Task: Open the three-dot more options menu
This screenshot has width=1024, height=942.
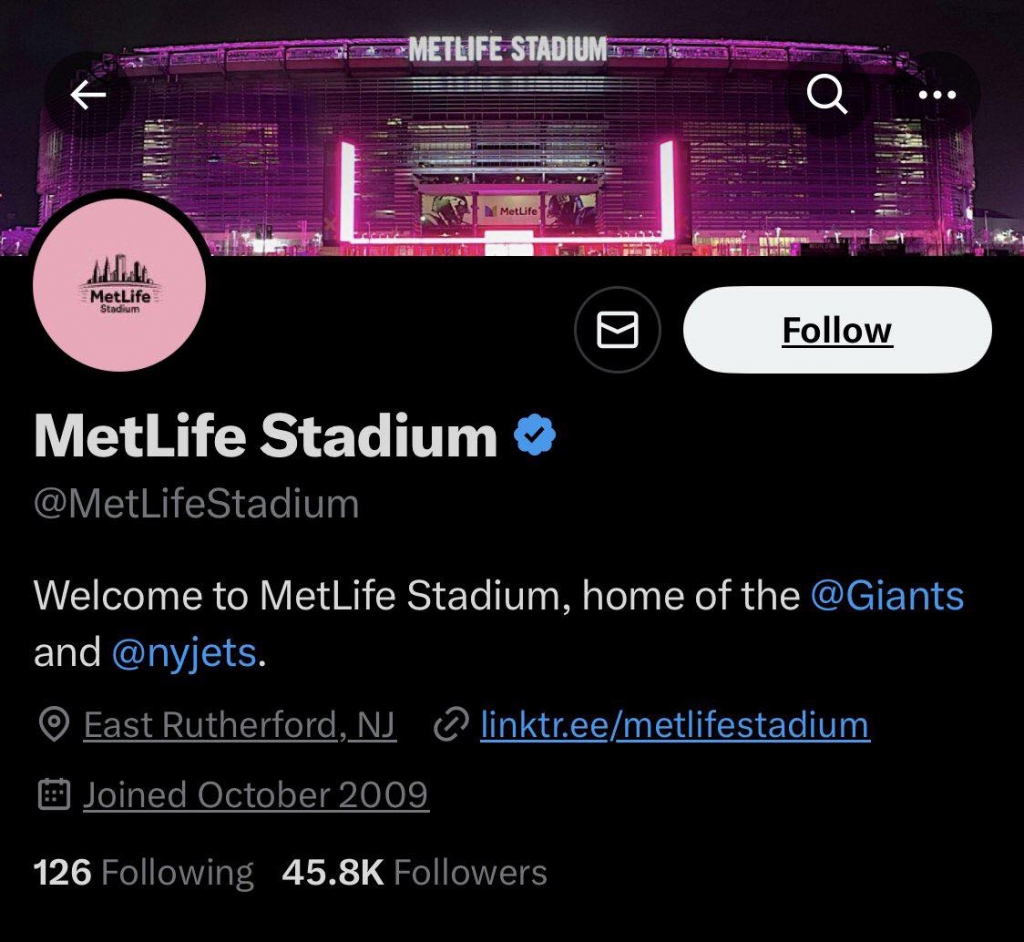Action: click(x=937, y=95)
